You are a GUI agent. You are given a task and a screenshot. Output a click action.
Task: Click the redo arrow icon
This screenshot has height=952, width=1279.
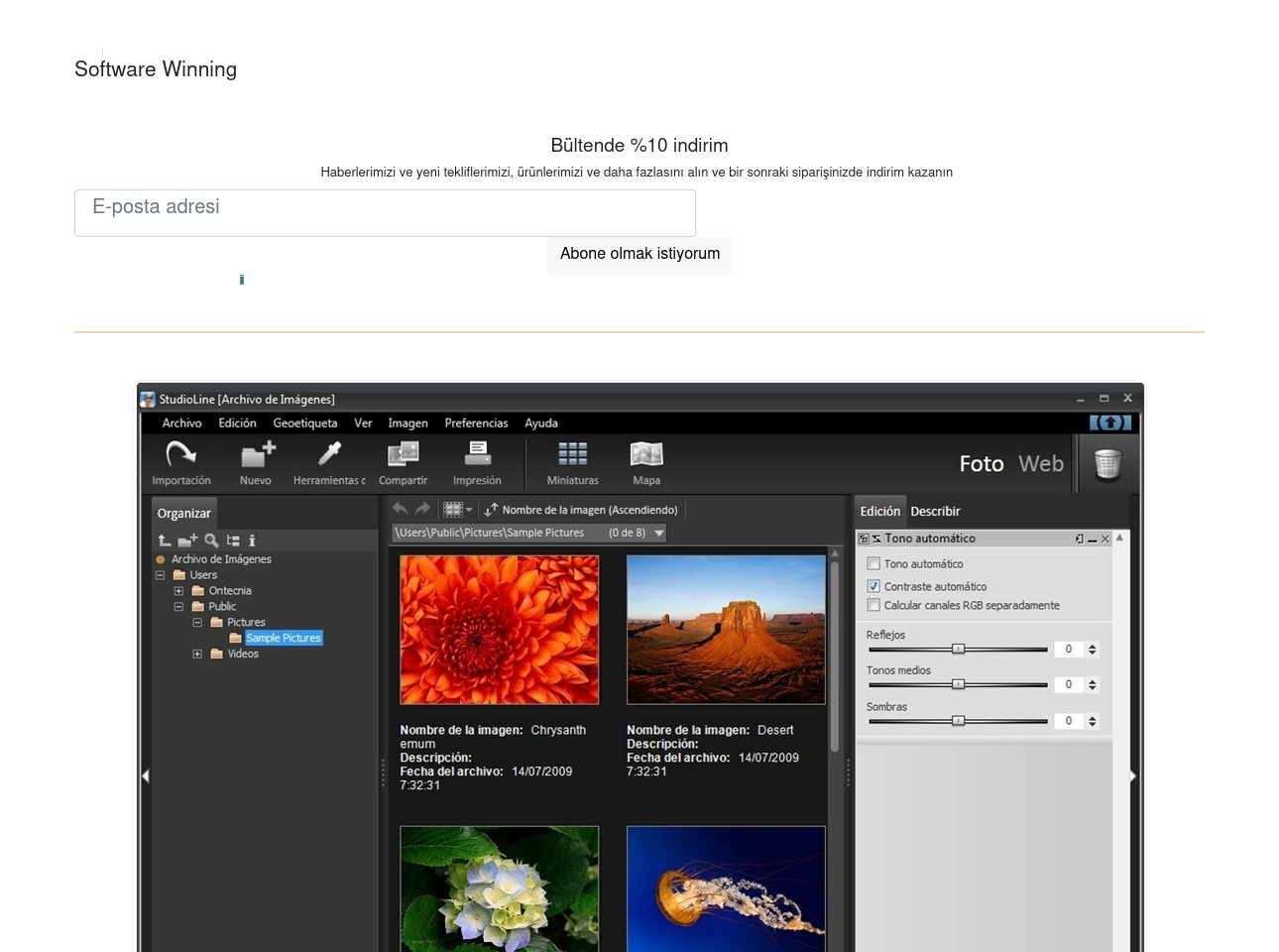(422, 509)
